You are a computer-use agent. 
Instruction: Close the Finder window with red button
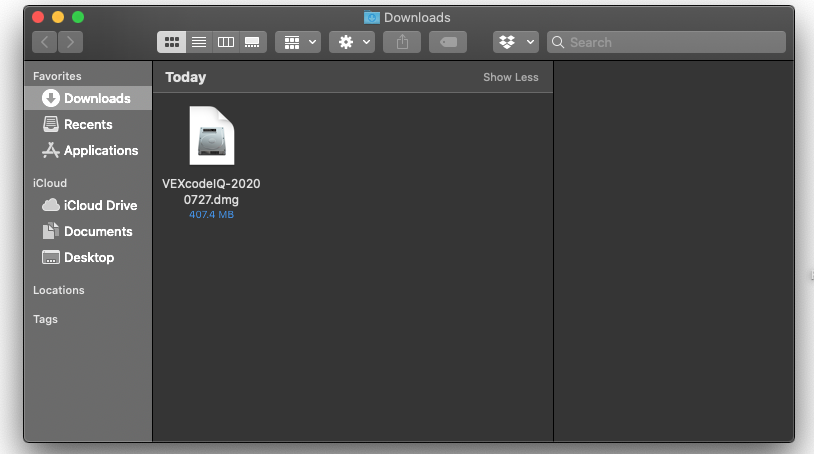[x=38, y=17]
